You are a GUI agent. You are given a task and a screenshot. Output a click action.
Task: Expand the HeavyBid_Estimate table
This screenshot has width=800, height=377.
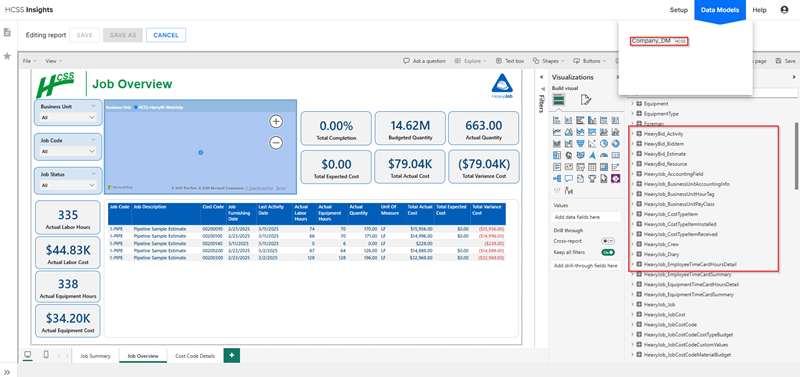coord(633,154)
